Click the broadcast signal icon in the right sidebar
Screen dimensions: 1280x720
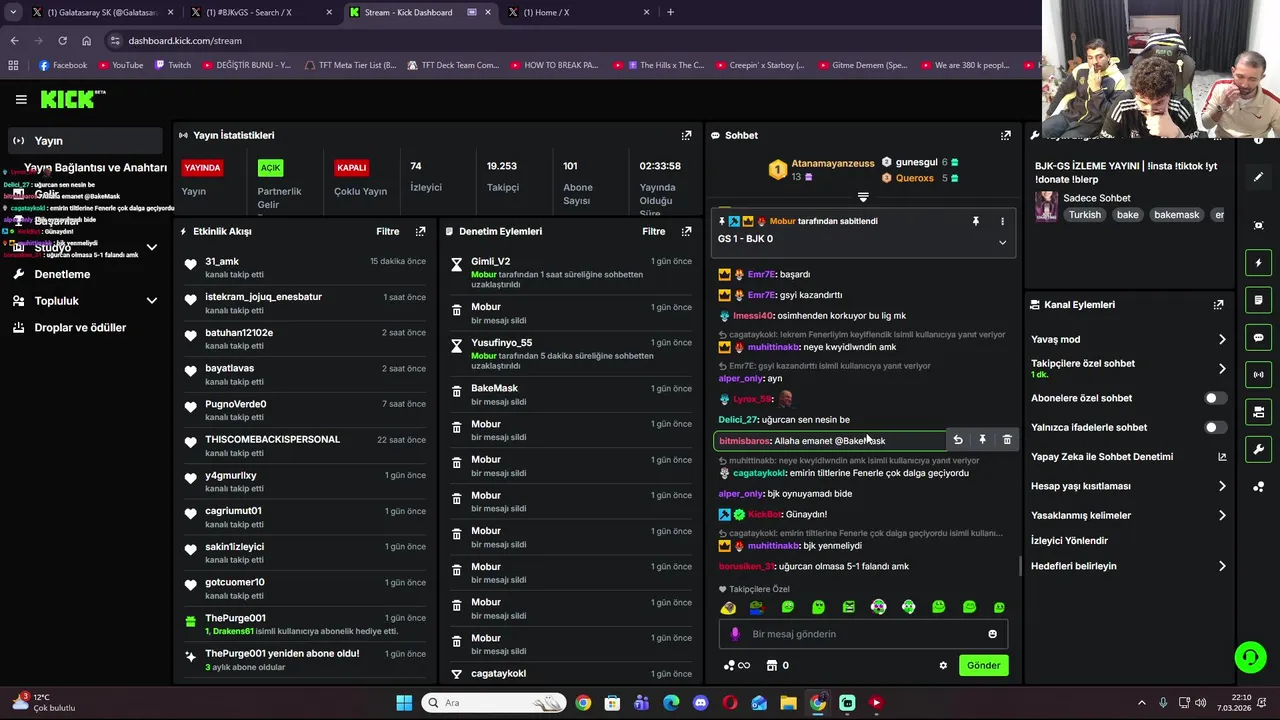point(1258,375)
